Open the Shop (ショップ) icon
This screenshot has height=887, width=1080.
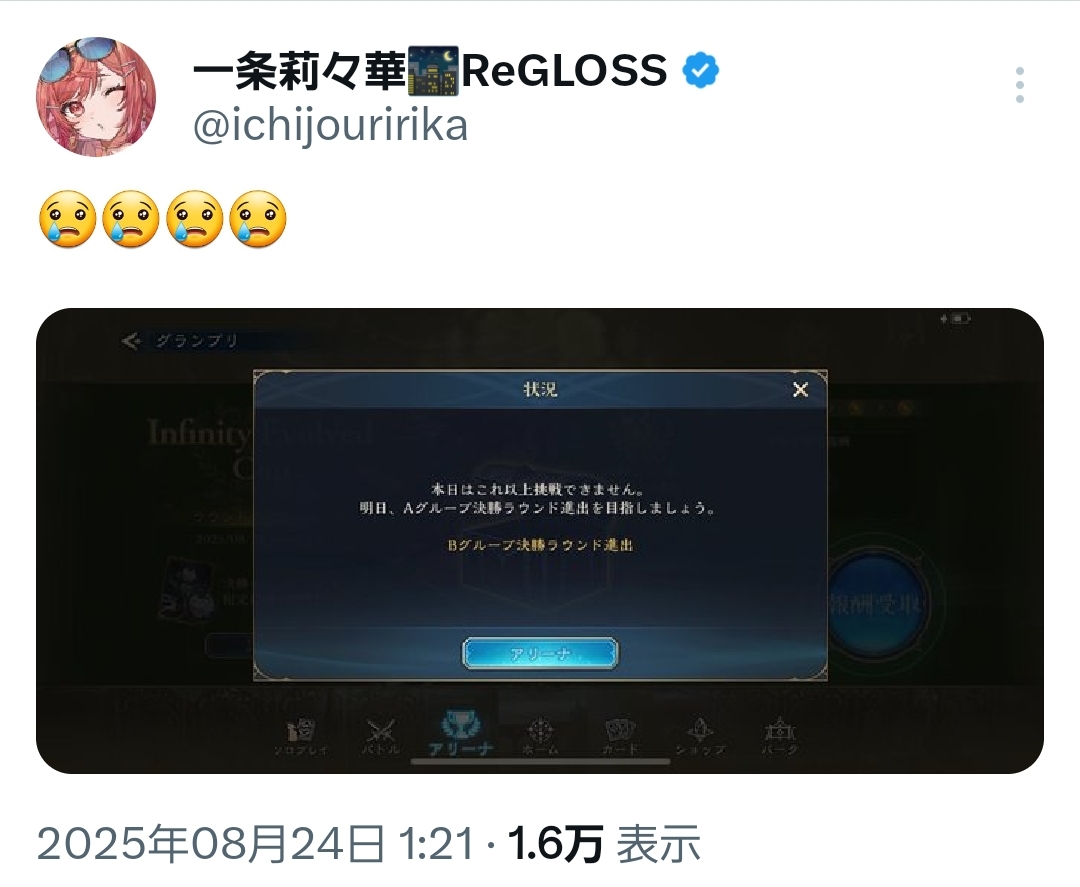coord(700,737)
